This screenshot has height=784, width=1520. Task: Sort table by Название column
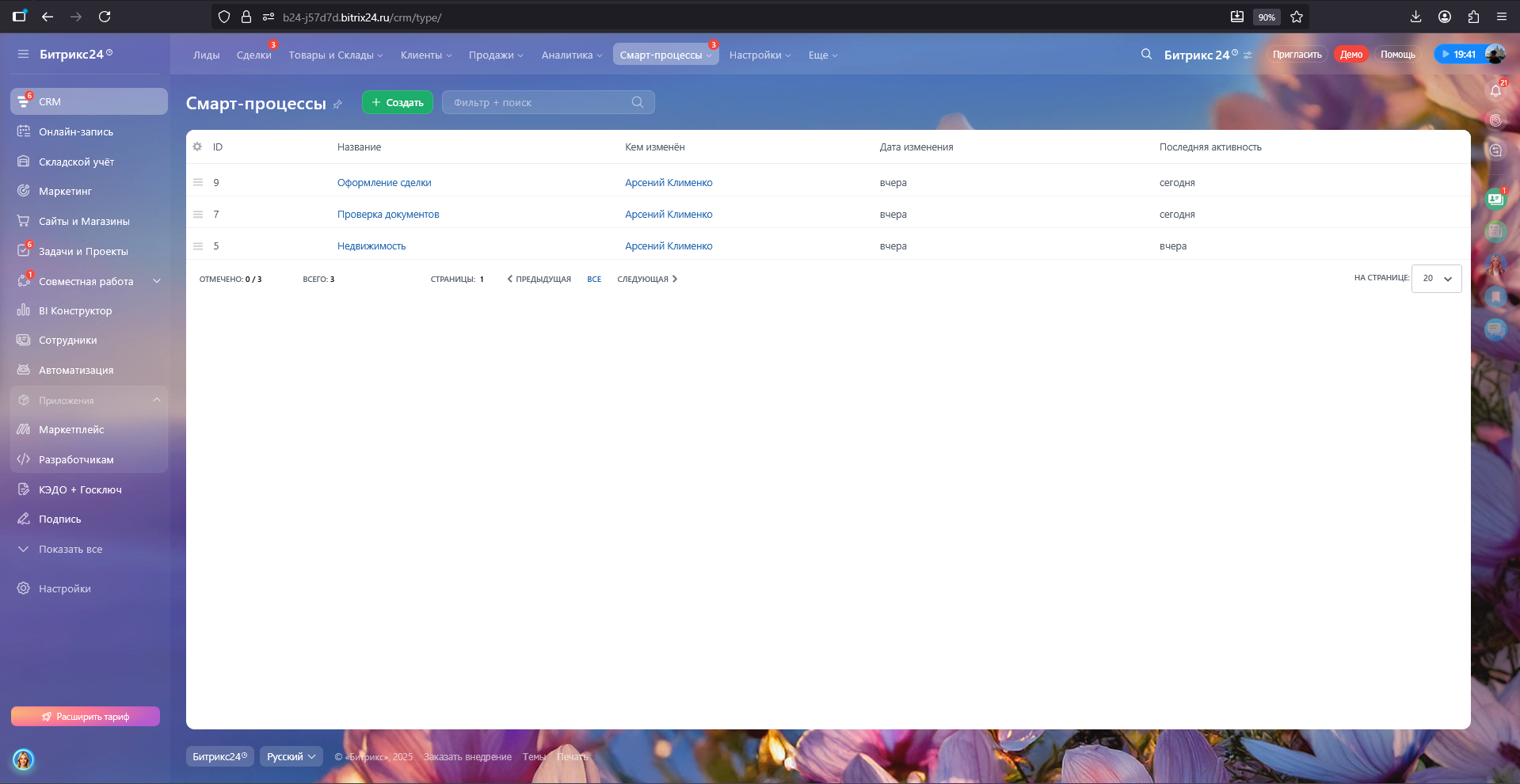coord(359,147)
